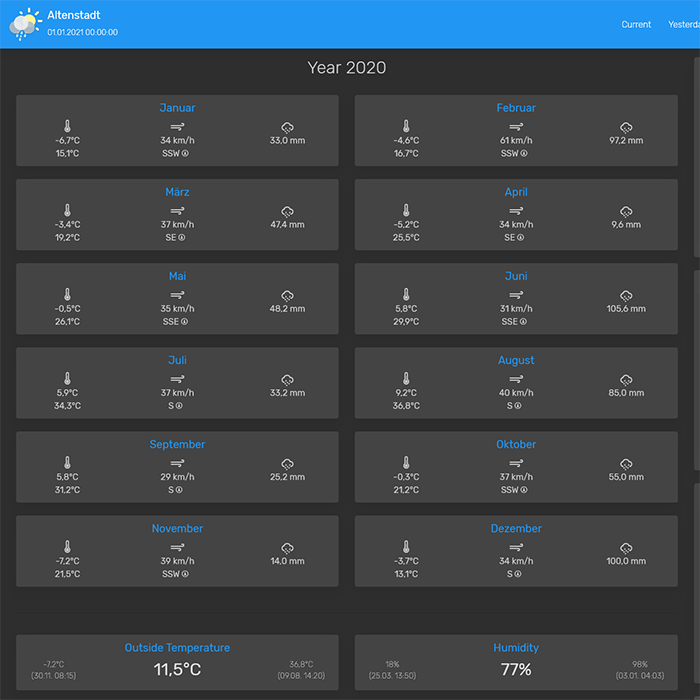Screen dimensions: 700x700
Task: Open the Mai month link
Action: (x=177, y=276)
